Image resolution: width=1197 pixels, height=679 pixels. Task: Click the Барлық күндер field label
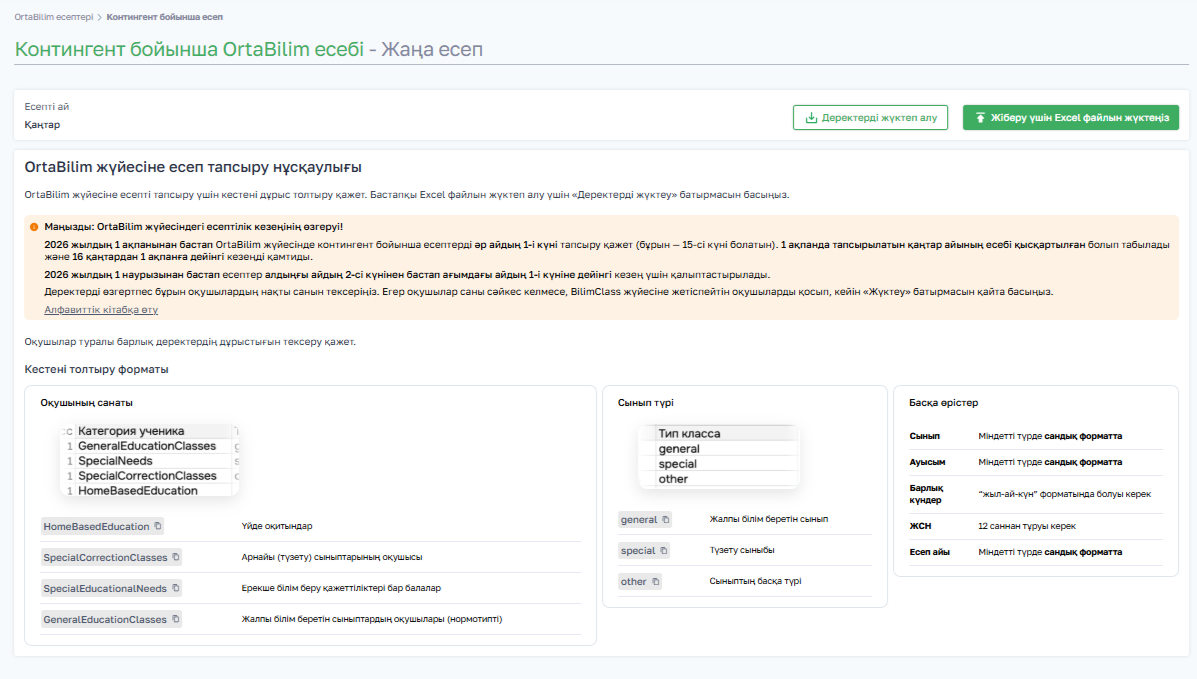click(927, 494)
